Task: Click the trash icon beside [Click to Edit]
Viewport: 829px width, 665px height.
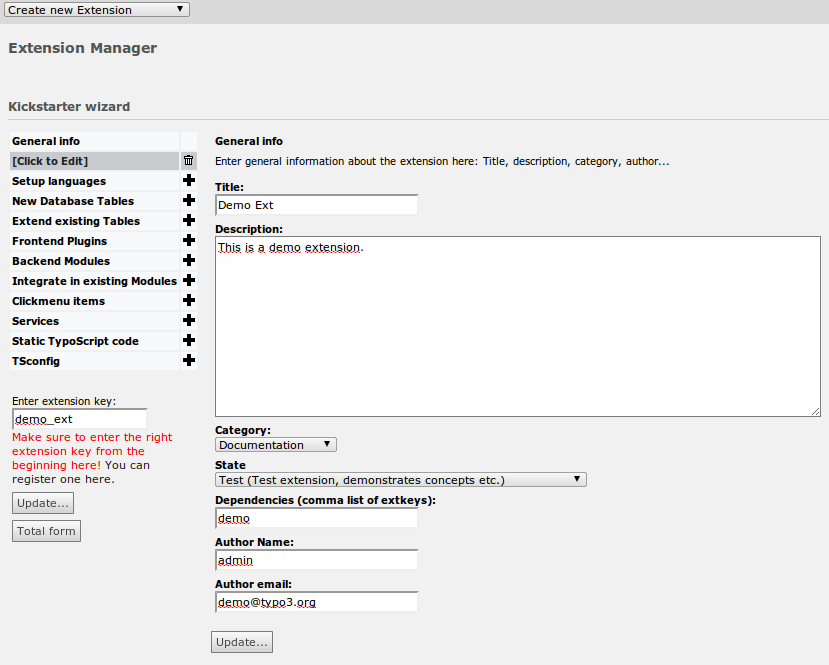Action: [188, 161]
